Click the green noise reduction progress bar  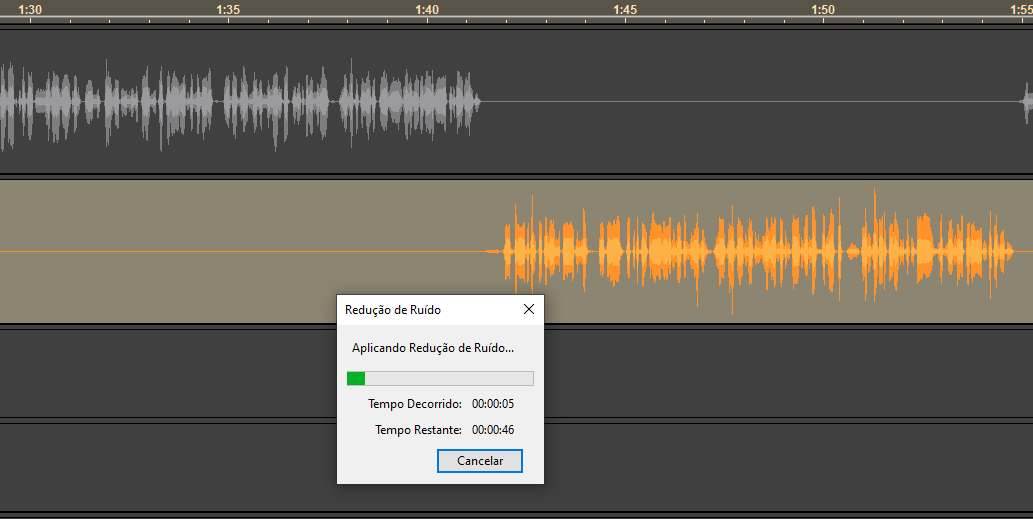[440, 378]
